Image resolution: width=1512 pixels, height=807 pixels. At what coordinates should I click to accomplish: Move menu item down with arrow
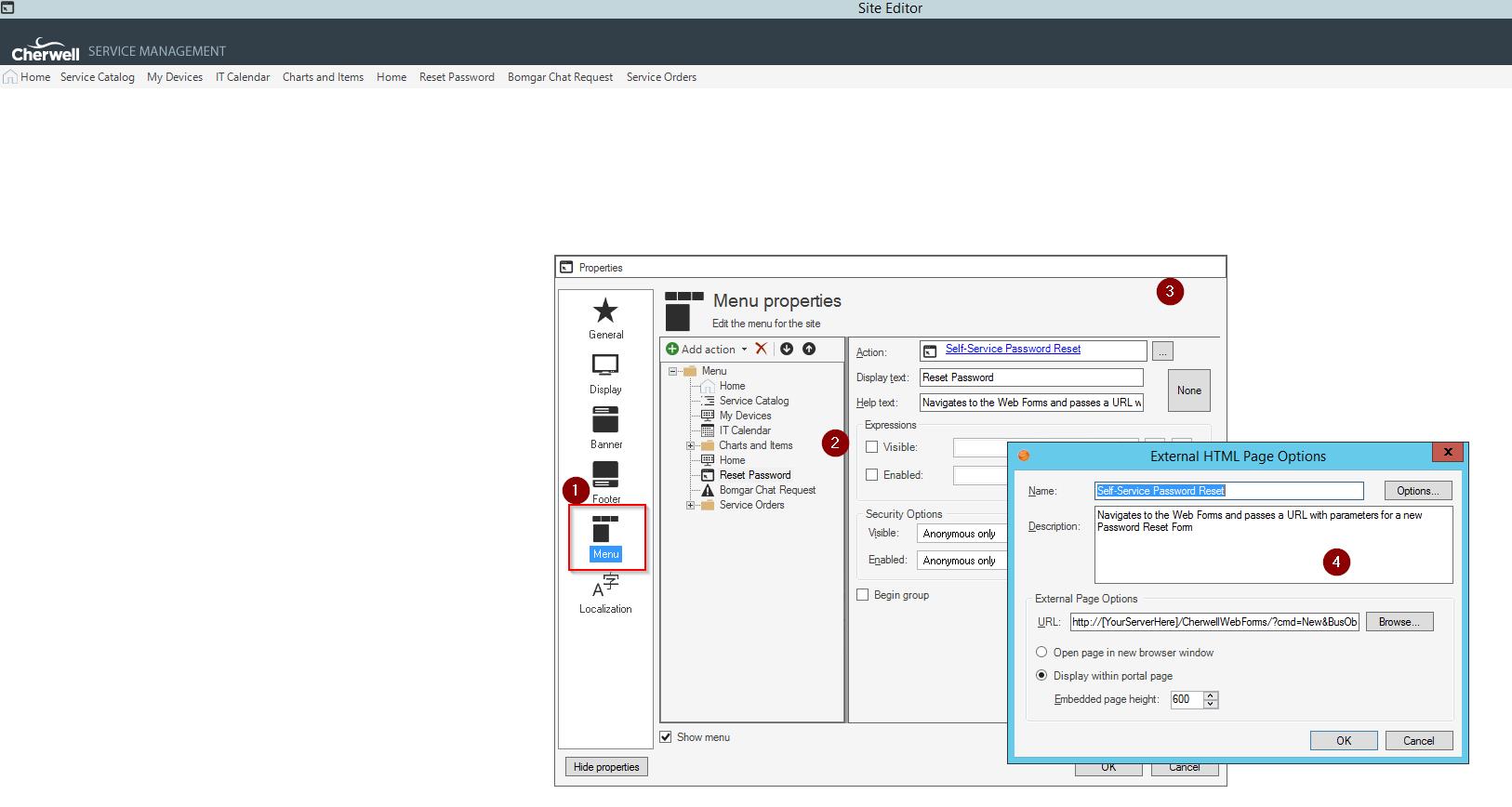click(x=787, y=349)
